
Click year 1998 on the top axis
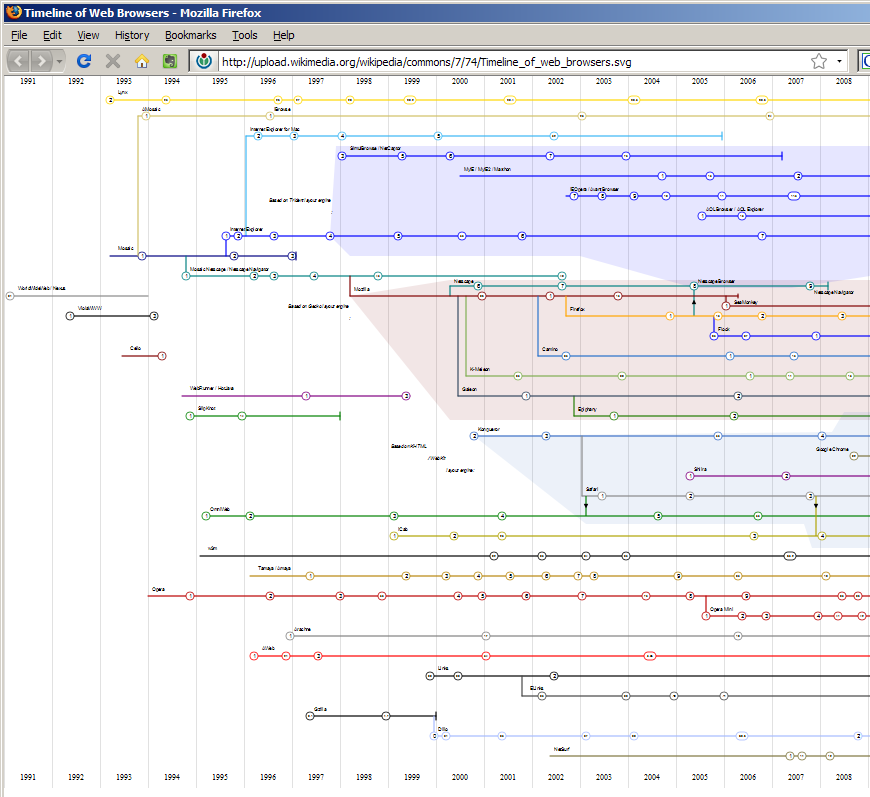click(364, 81)
